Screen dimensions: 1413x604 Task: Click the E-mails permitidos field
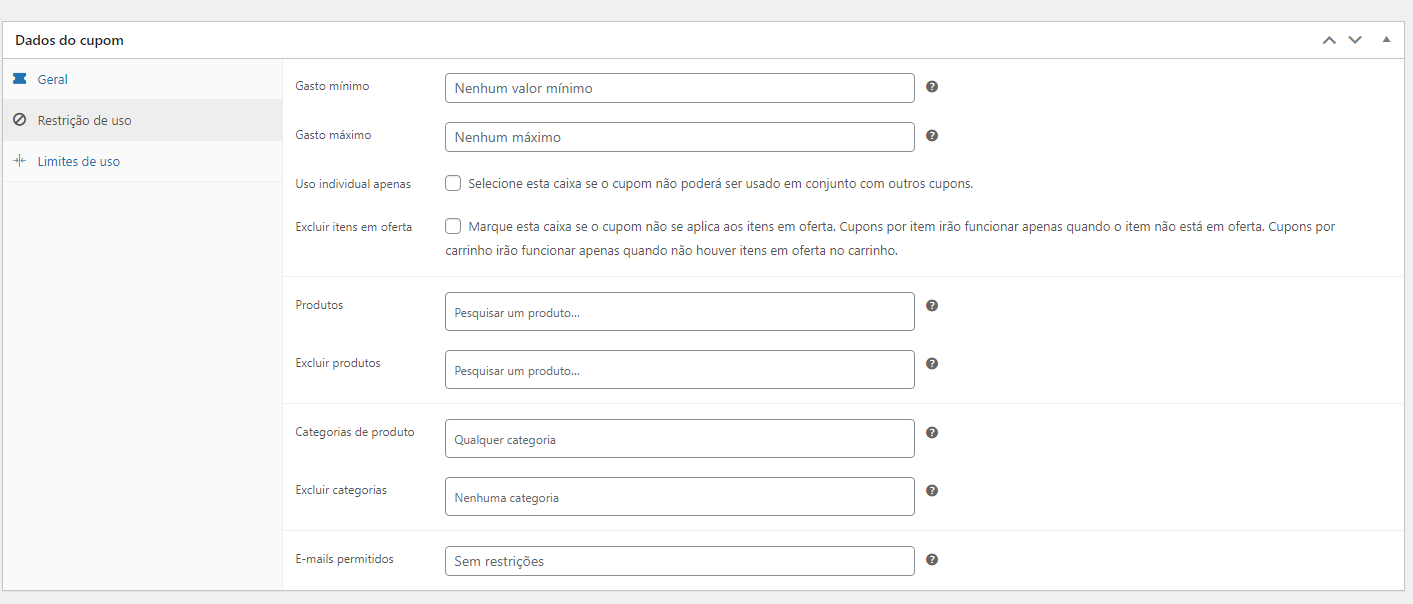click(680, 561)
